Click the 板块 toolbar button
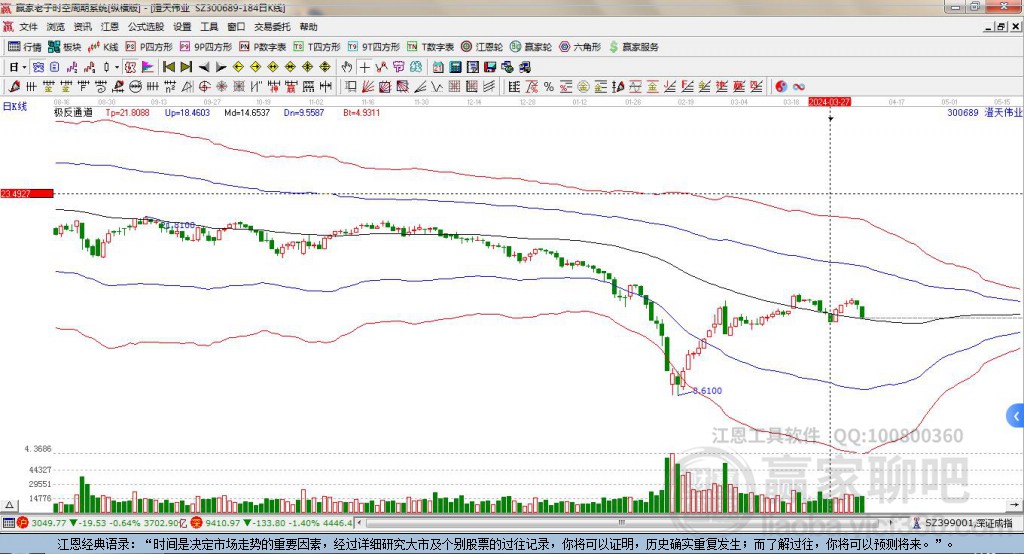Viewport: 1024px width, 554px height. point(65,47)
